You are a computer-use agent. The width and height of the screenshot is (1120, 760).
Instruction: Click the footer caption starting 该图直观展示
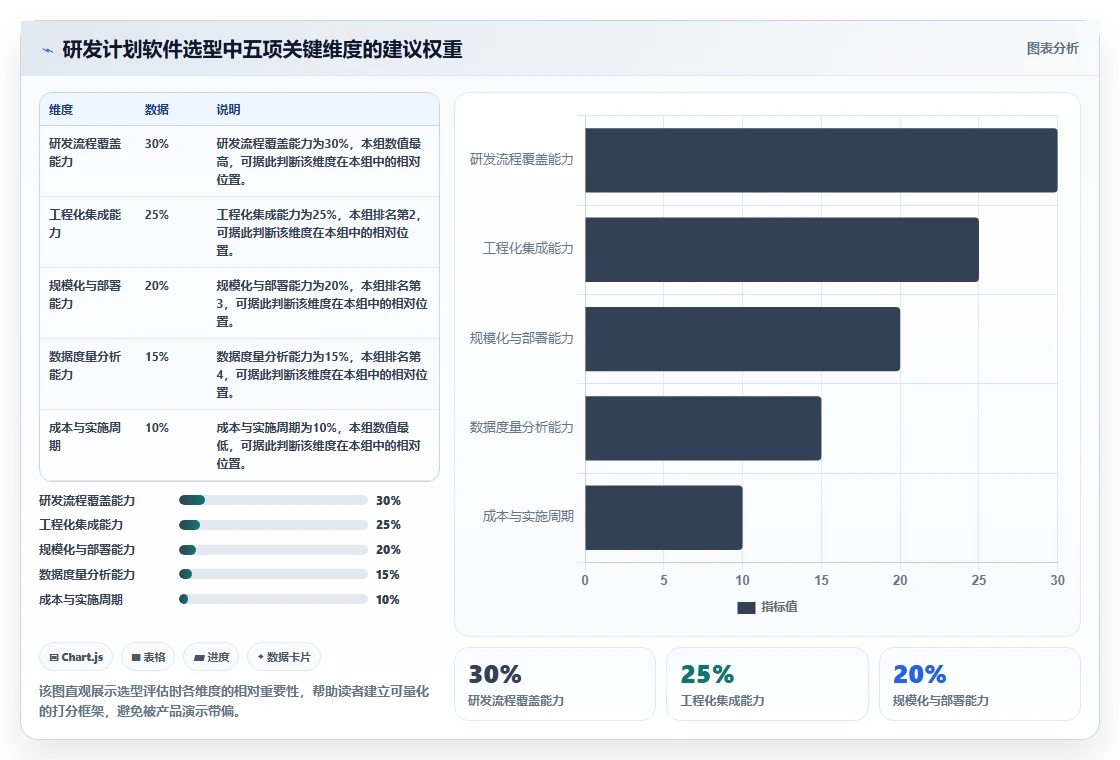tap(234, 701)
